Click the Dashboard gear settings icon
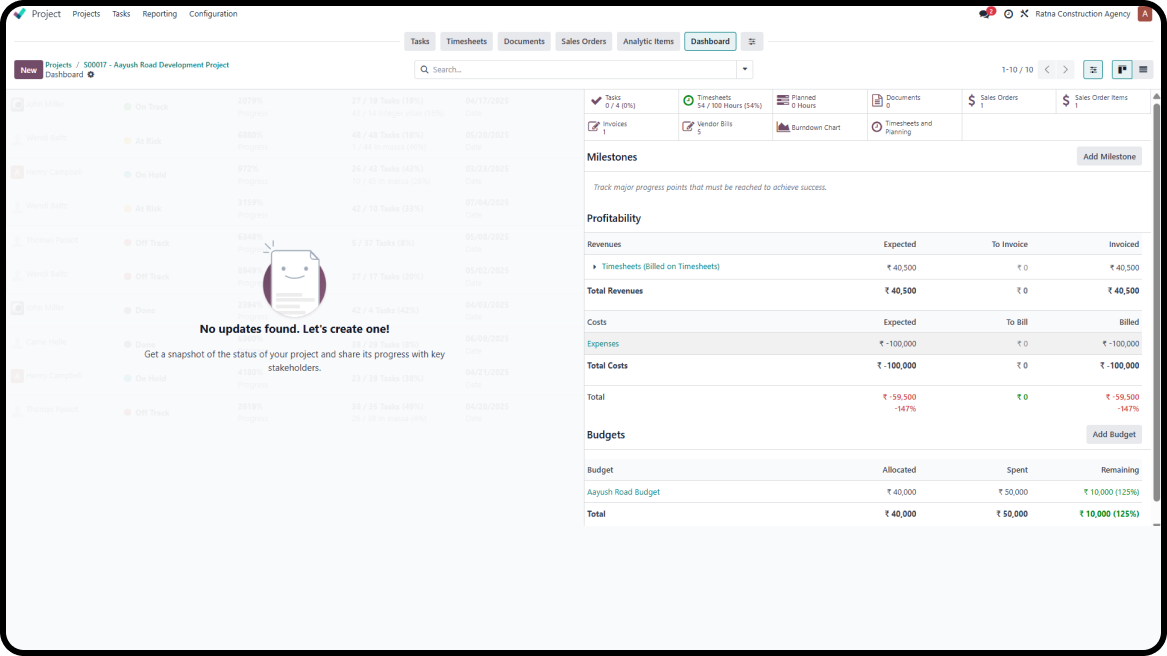Screen dimensions: 1167x656 coord(91,75)
